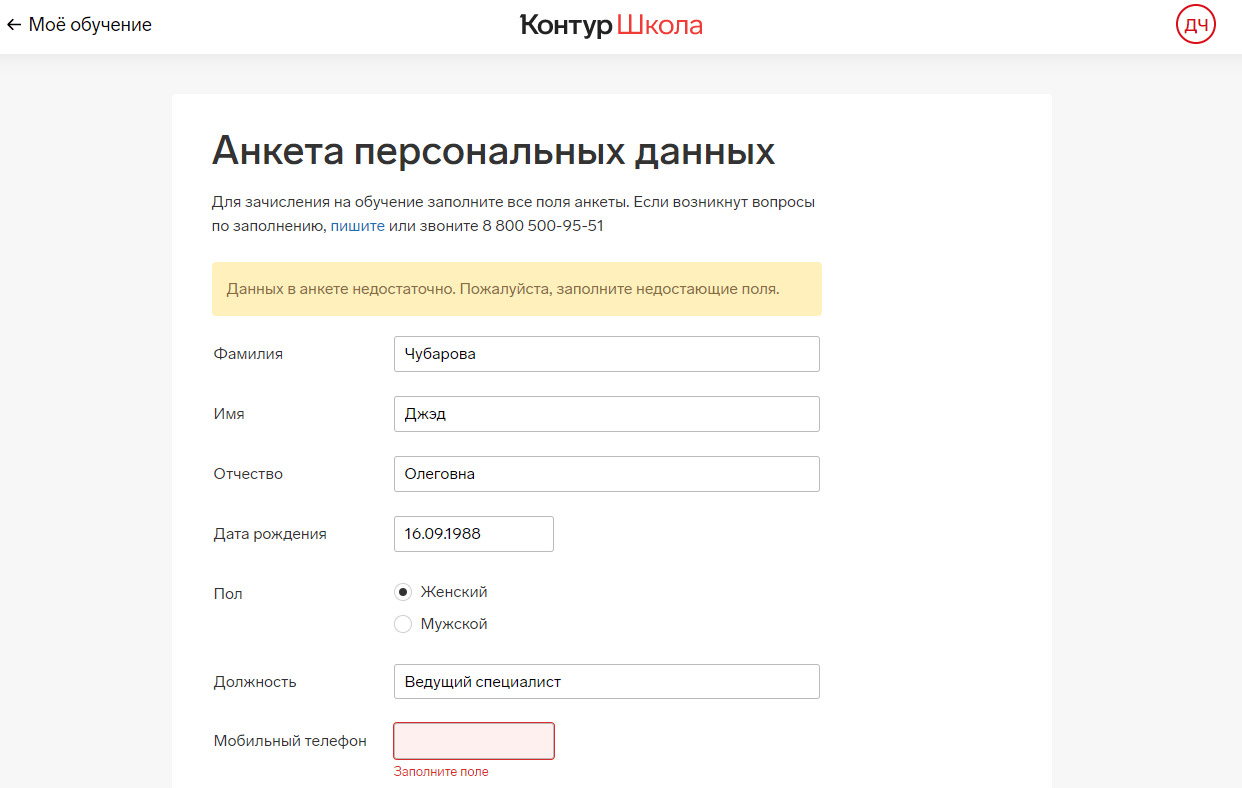
Task: Click the yellow insufficient-data warning banner
Action: [x=516, y=289]
